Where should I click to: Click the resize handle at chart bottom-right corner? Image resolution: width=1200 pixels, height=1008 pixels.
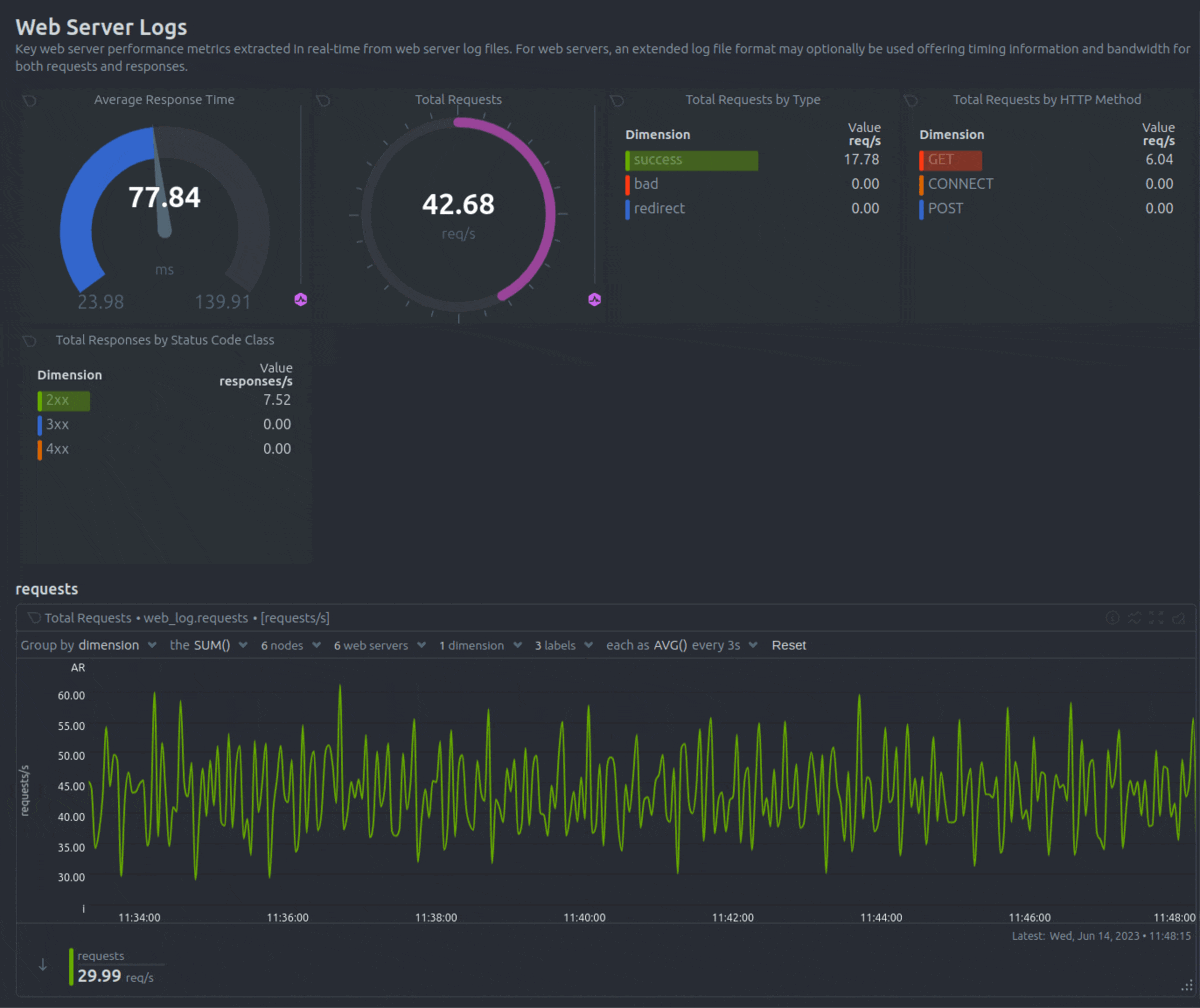tap(1186, 984)
